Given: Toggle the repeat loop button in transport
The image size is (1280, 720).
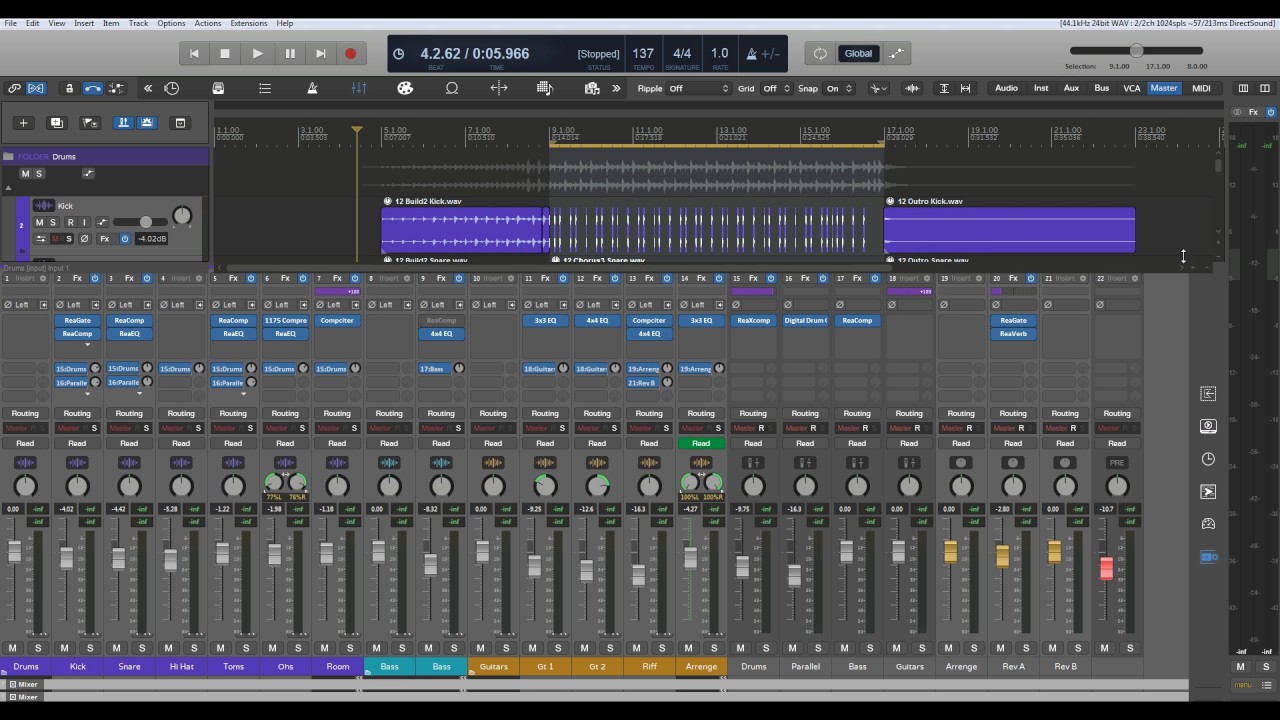Looking at the screenshot, I should point(820,54).
